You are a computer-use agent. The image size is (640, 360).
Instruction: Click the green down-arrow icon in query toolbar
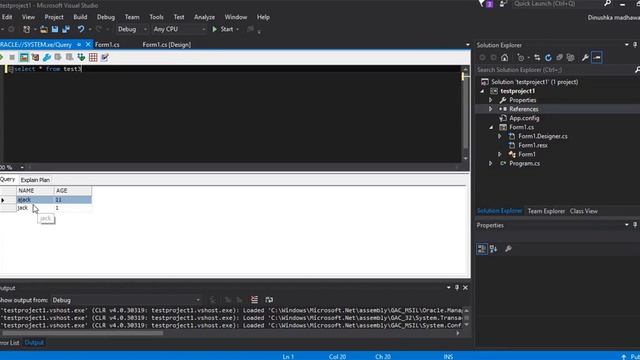81,58
